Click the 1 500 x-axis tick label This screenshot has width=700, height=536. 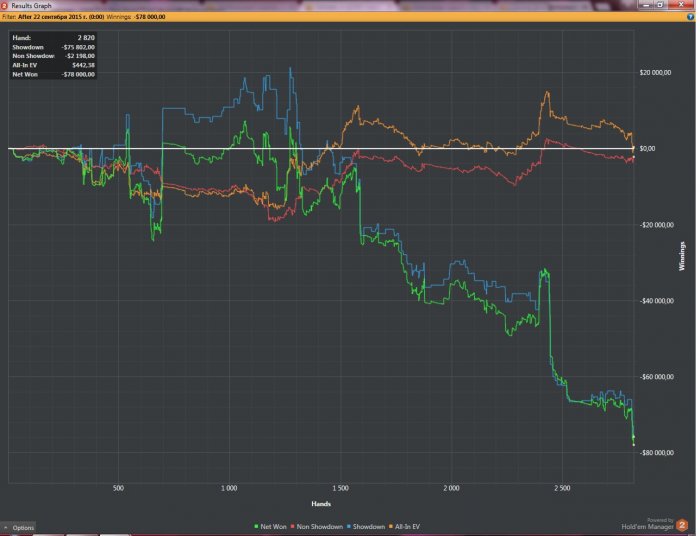(340, 489)
